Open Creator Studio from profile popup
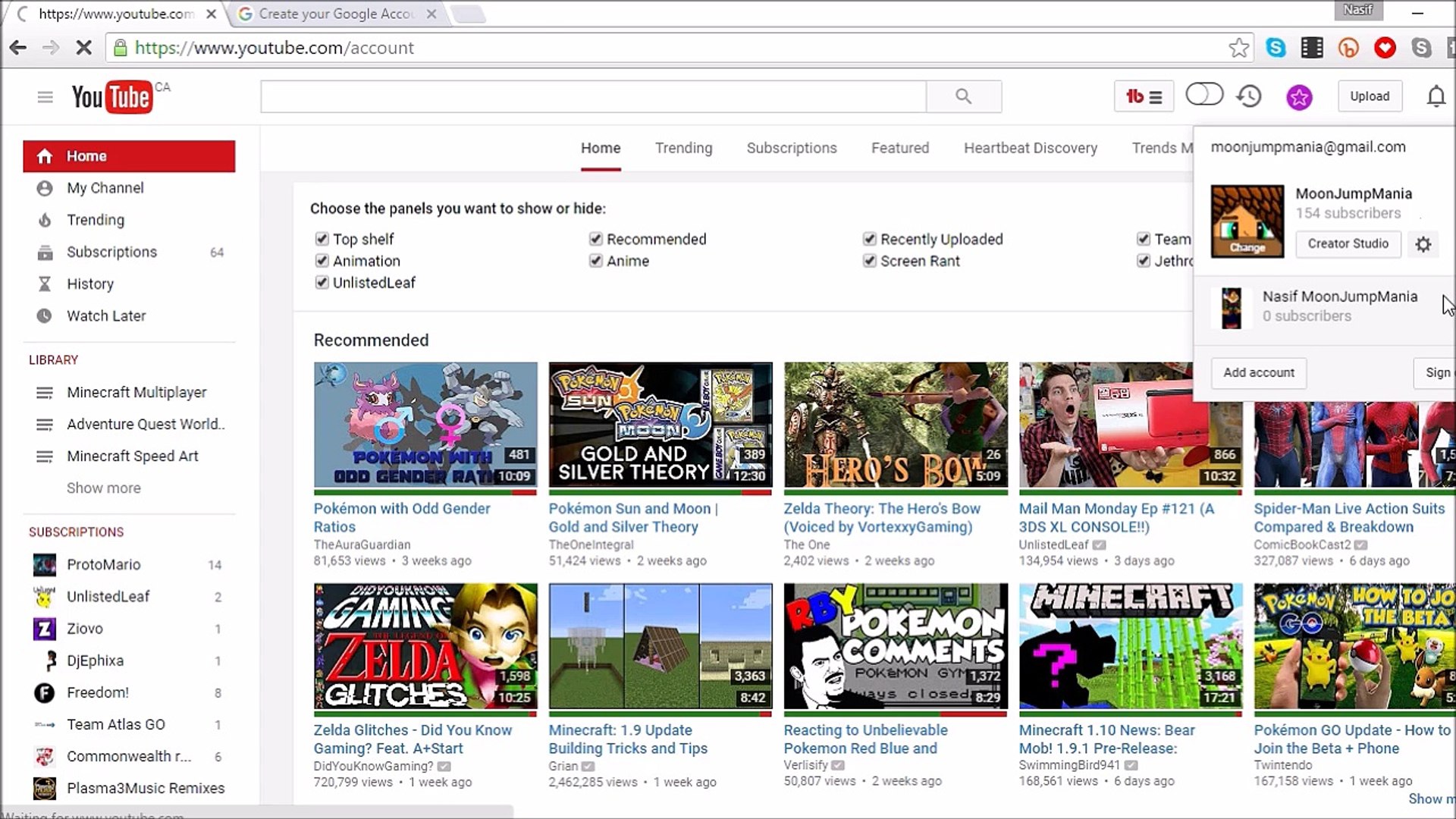 [1348, 244]
